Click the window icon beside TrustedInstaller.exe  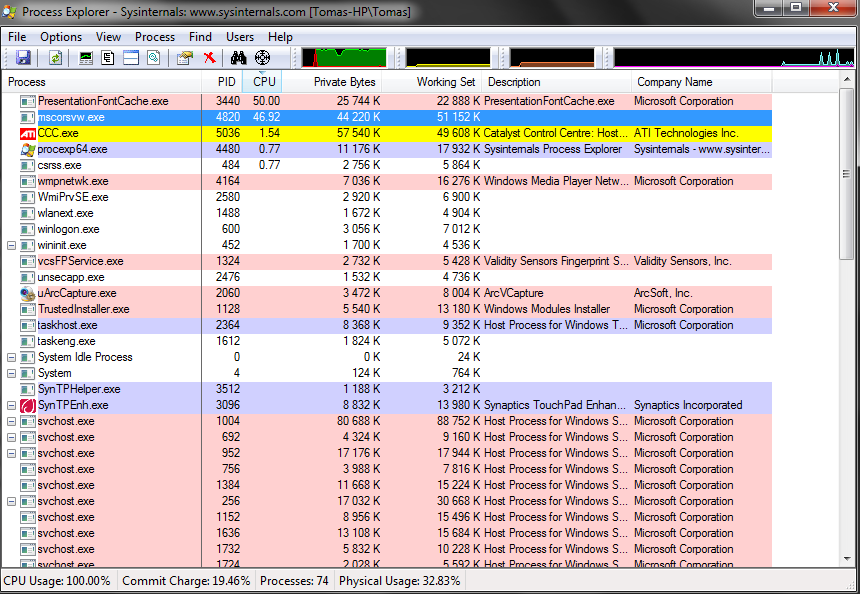pos(27,309)
